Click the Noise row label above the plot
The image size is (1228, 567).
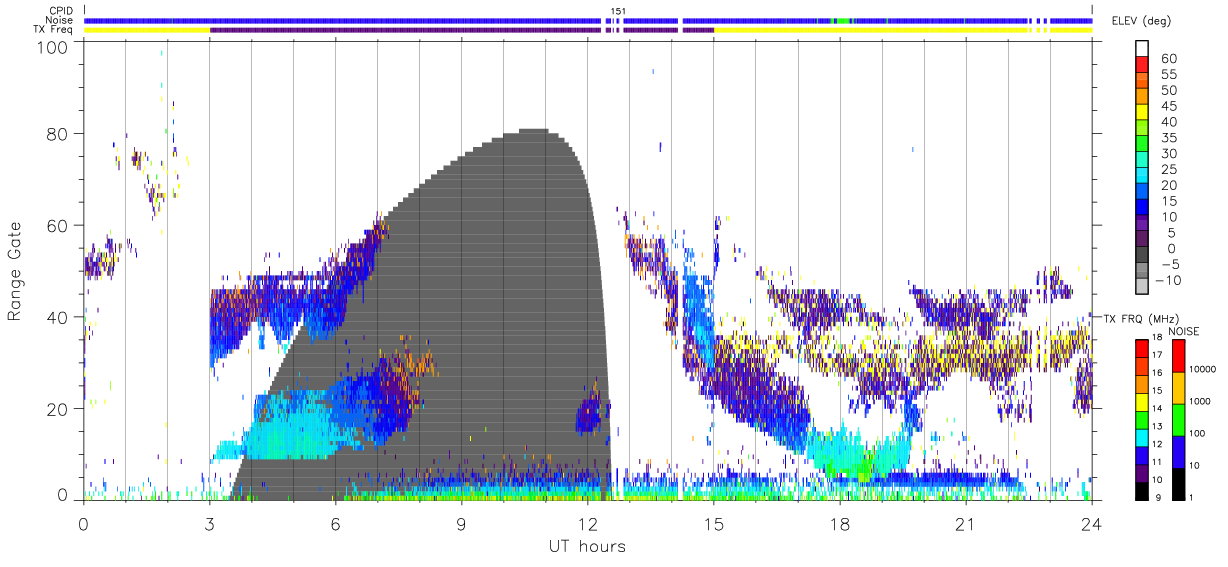59,20
